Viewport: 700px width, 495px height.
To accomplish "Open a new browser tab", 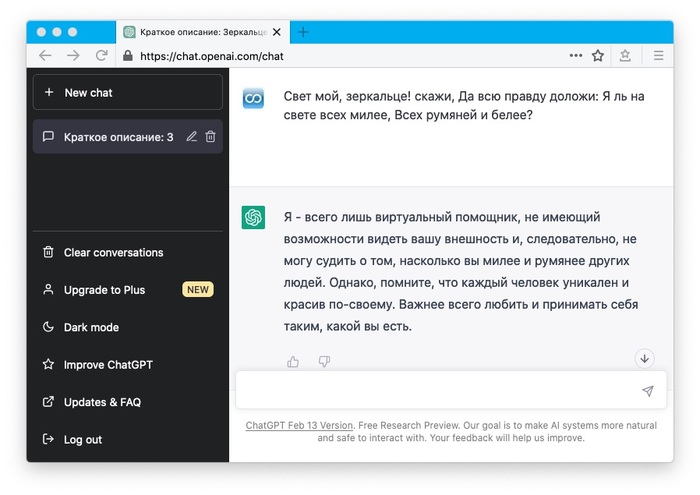I will pyautogui.click(x=303, y=32).
